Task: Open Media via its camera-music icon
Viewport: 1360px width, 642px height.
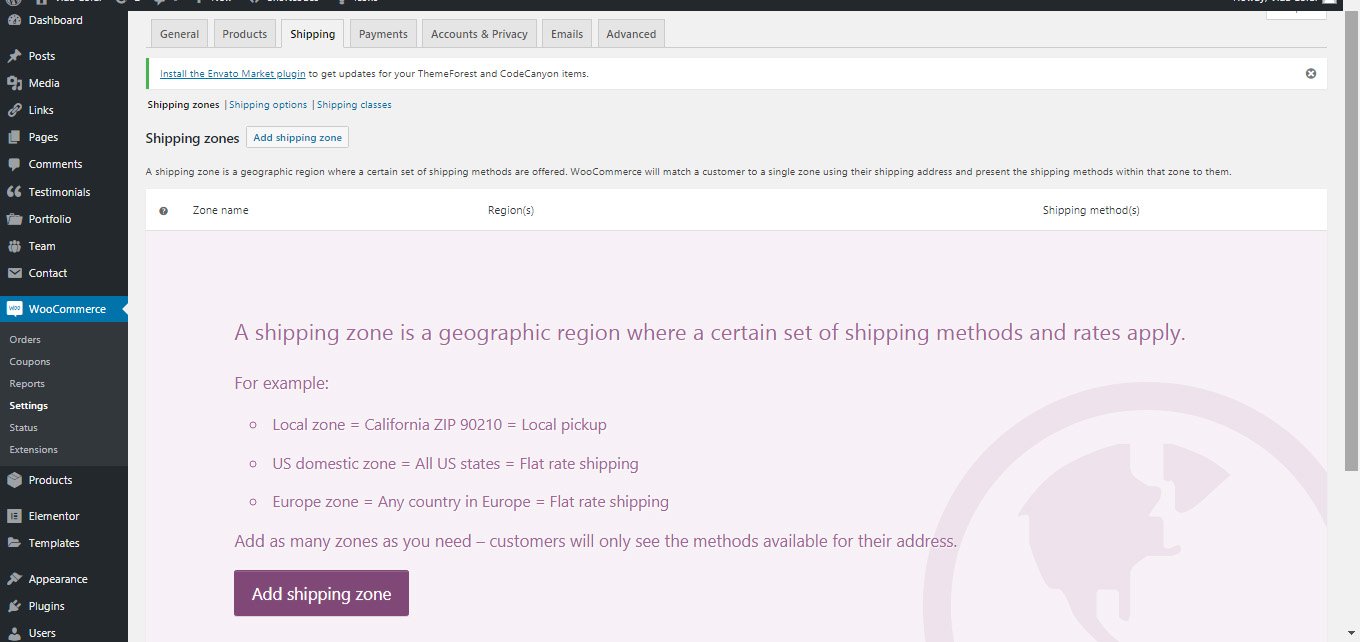Action: [x=14, y=83]
